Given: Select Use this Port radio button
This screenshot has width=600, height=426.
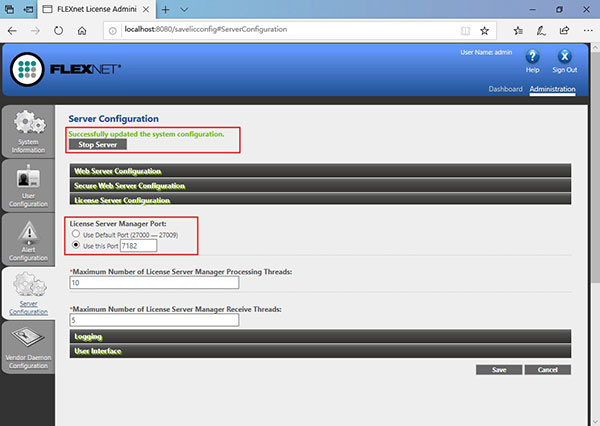Looking at the screenshot, I should tap(76, 245).
